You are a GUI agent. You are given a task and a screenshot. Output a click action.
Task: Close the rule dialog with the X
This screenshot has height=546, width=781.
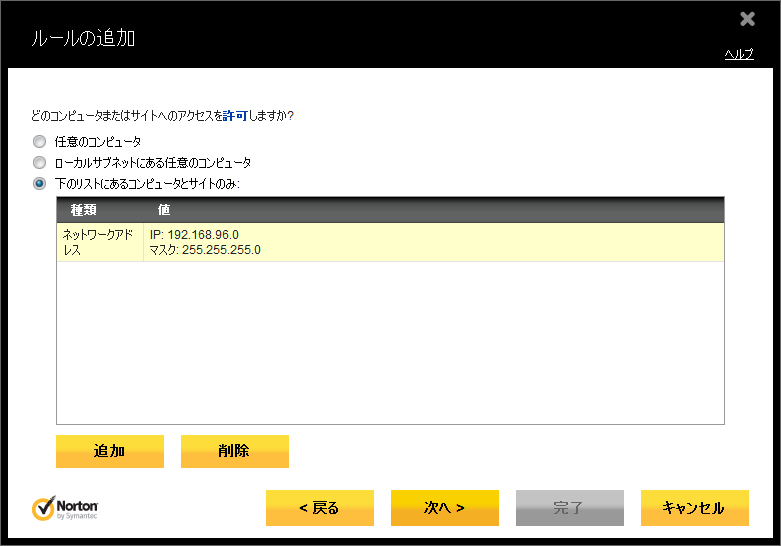click(747, 19)
